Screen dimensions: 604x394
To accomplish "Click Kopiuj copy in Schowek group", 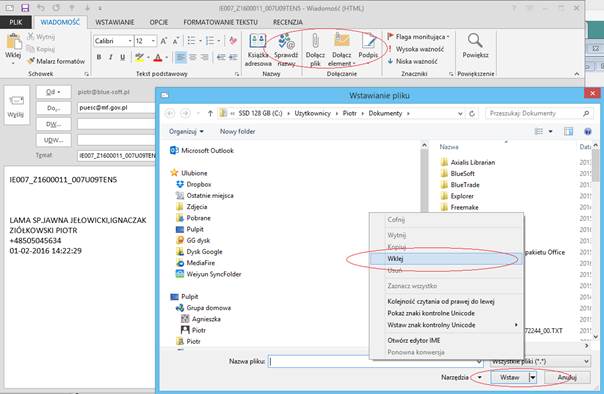I will click(41, 49).
